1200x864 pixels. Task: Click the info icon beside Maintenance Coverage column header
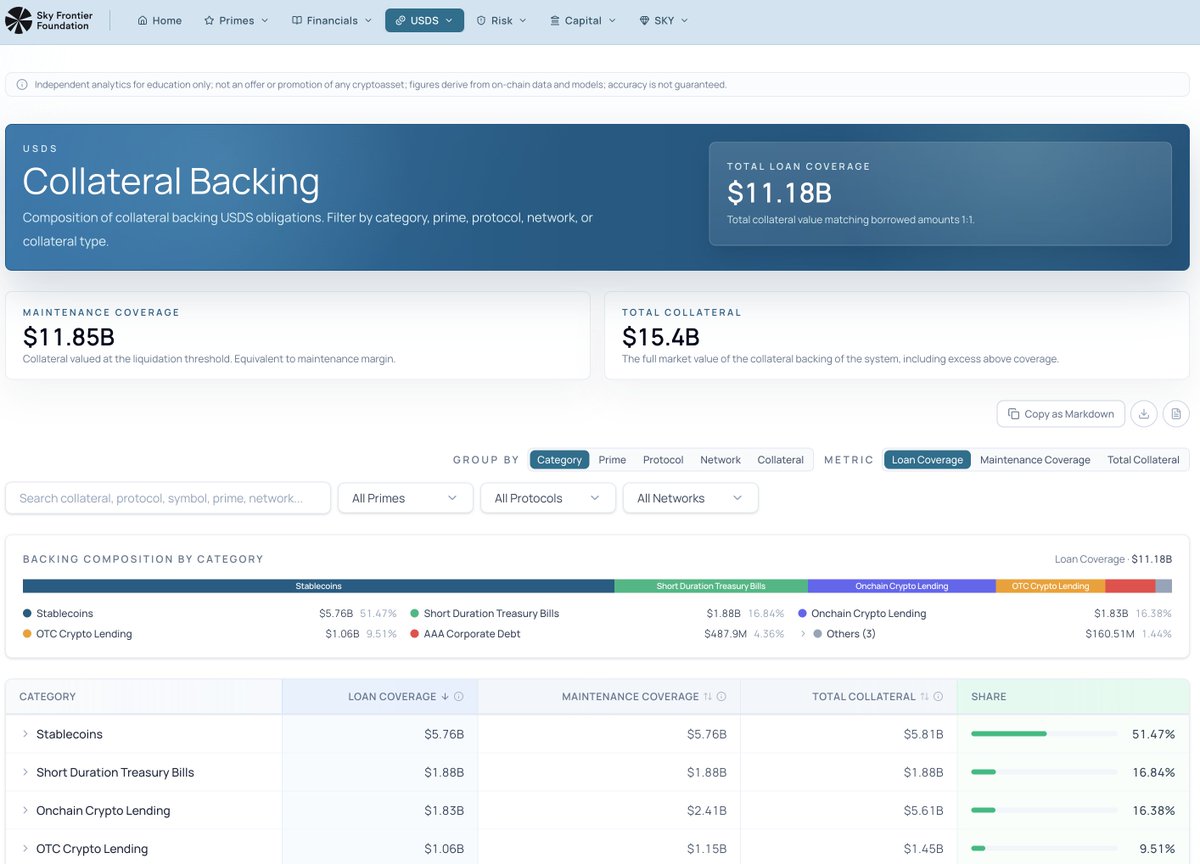[721, 697]
